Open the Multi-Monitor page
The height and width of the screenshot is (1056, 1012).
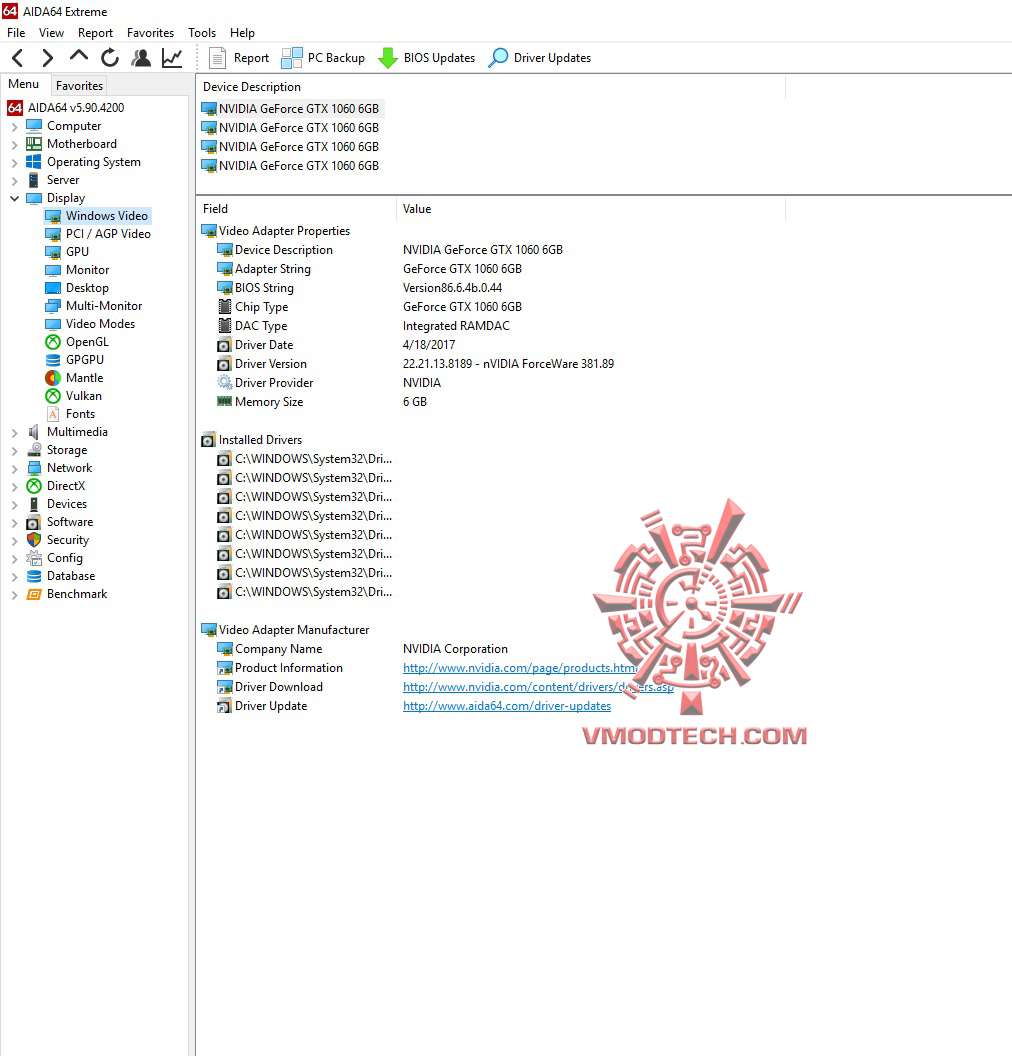tap(94, 306)
